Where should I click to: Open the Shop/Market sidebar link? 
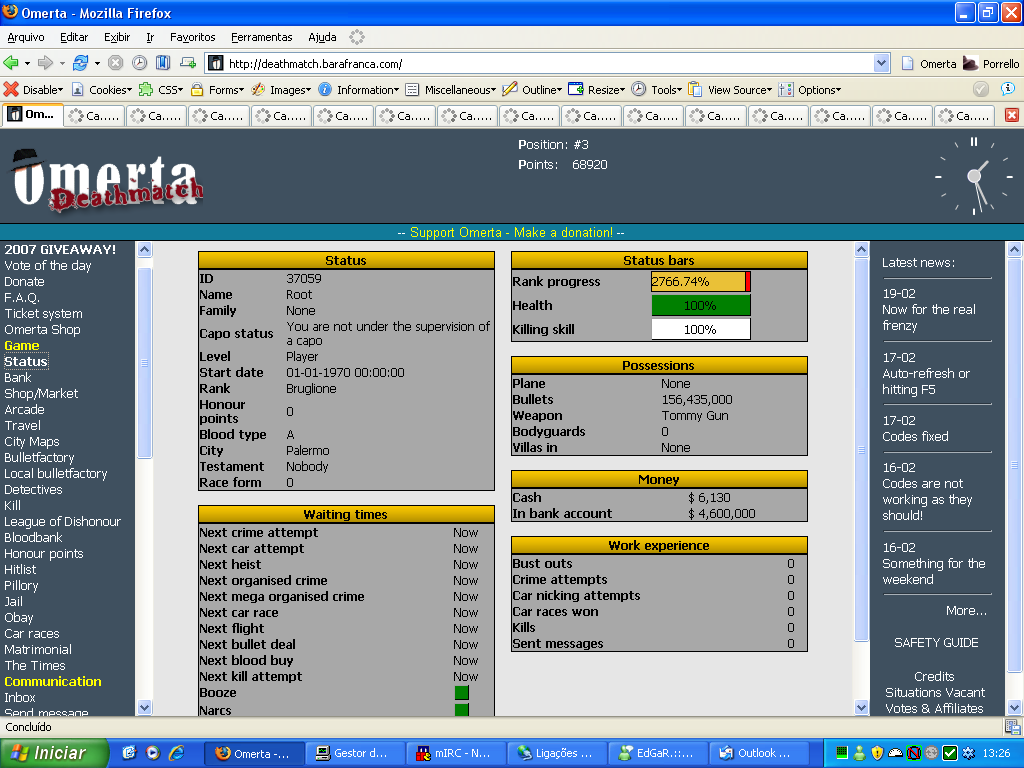[x=41, y=394]
